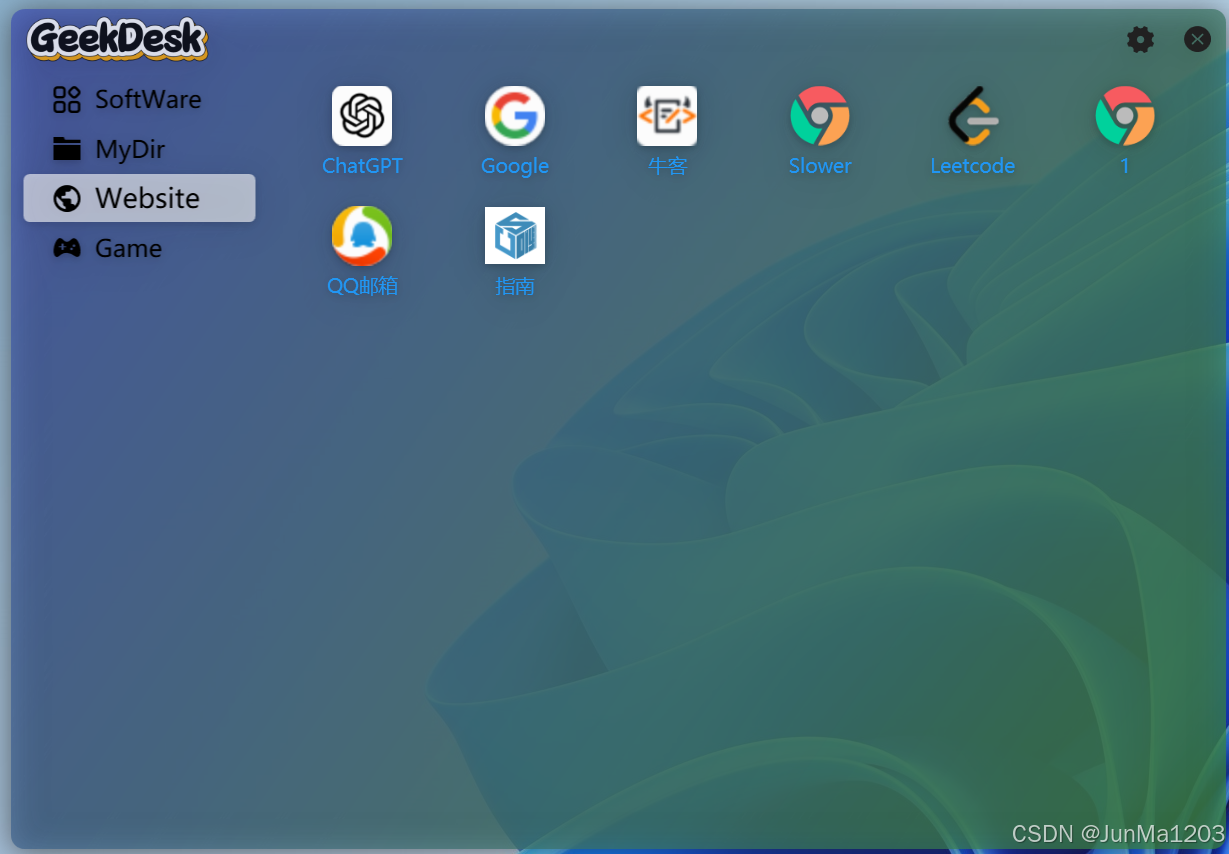
Task: Open the Leetcode shortcut icon
Action: coord(972,116)
